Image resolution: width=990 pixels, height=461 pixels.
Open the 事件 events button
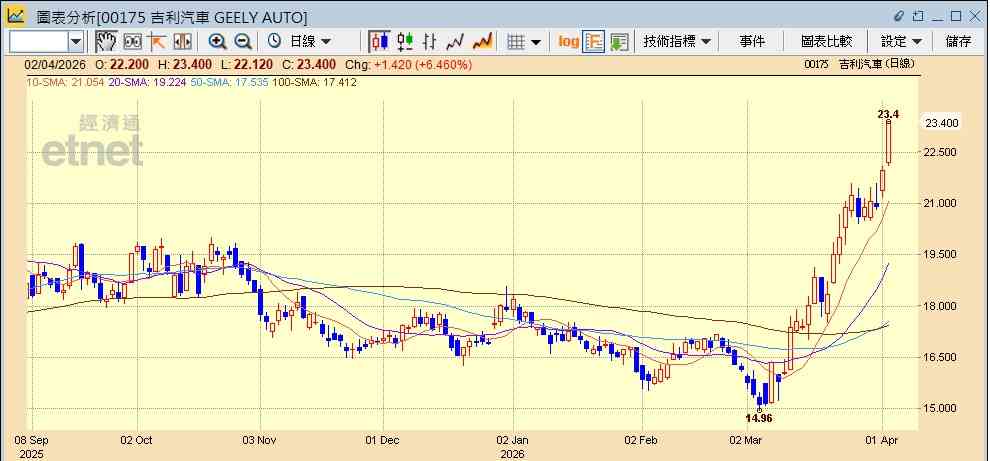752,42
